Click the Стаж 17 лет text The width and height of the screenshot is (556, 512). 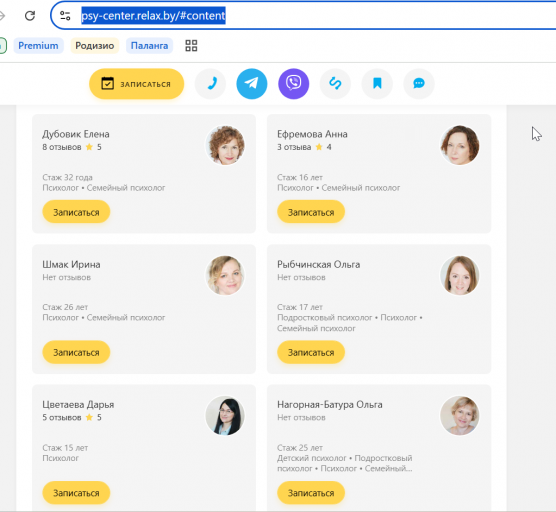tap(300, 307)
